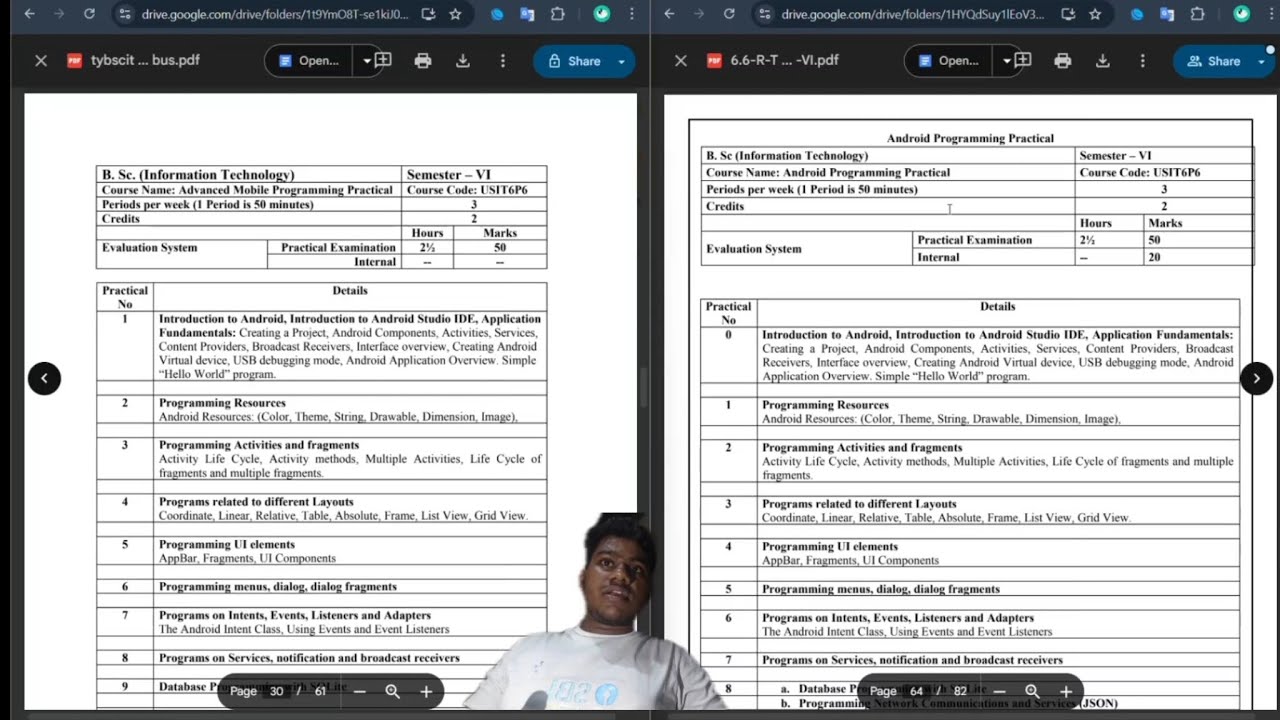The image size is (1280, 720).
Task: Open Chrome menu in left browser
Action: (631, 14)
